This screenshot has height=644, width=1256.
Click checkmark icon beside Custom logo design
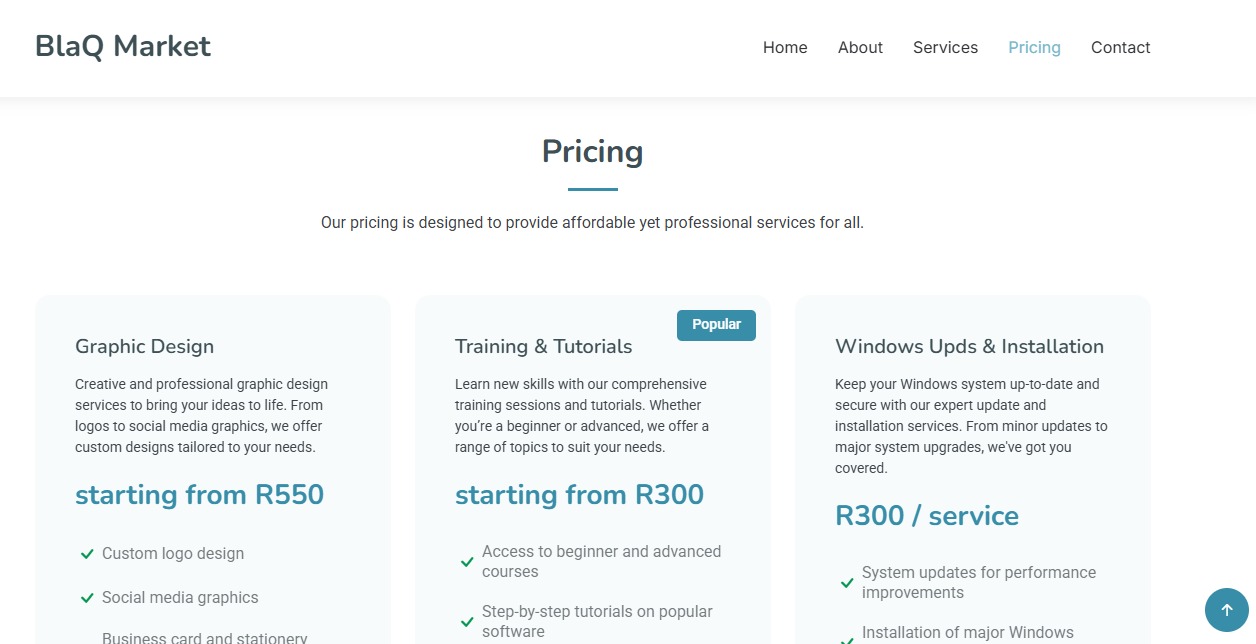[87, 554]
